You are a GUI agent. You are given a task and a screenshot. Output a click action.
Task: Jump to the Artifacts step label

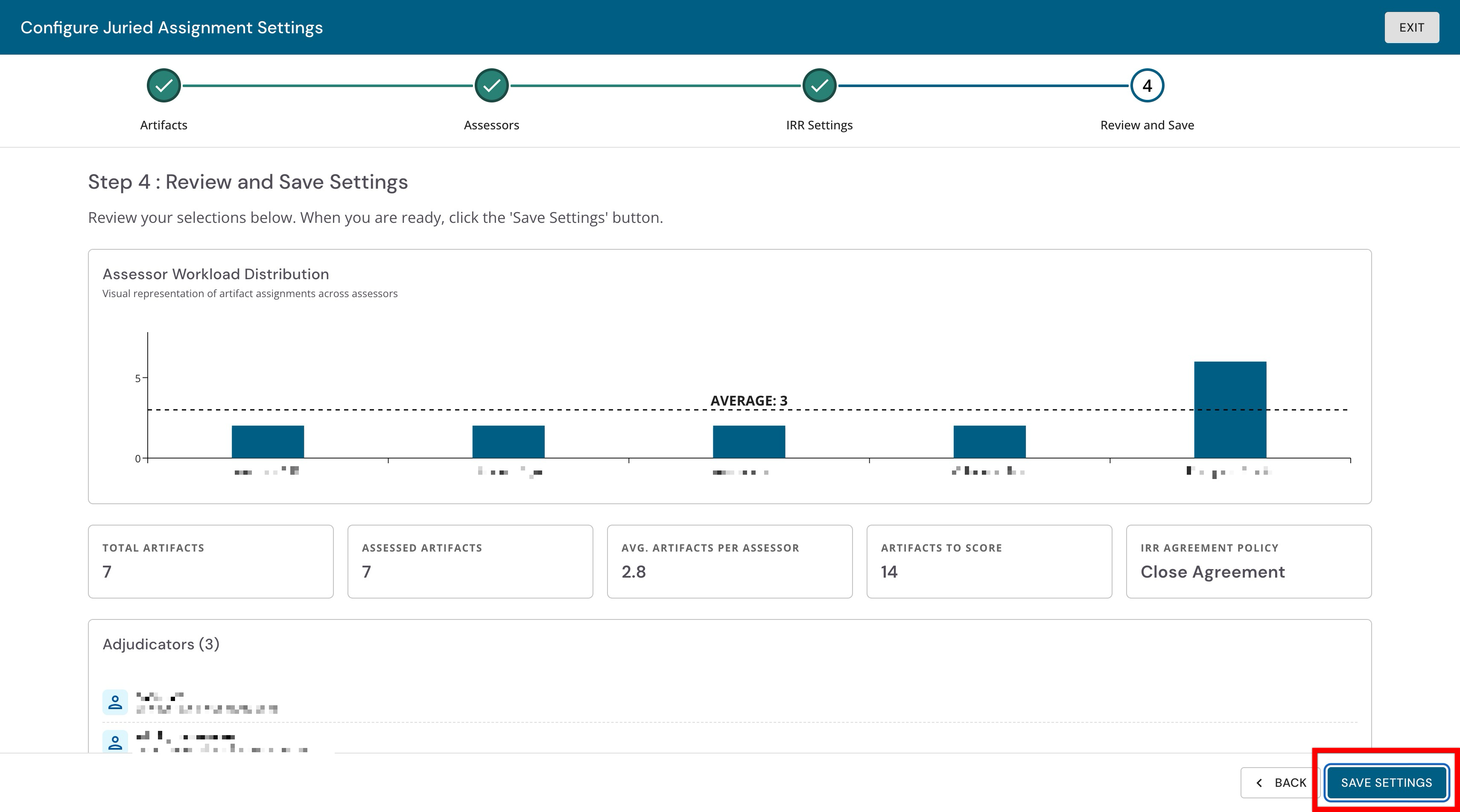pos(164,125)
